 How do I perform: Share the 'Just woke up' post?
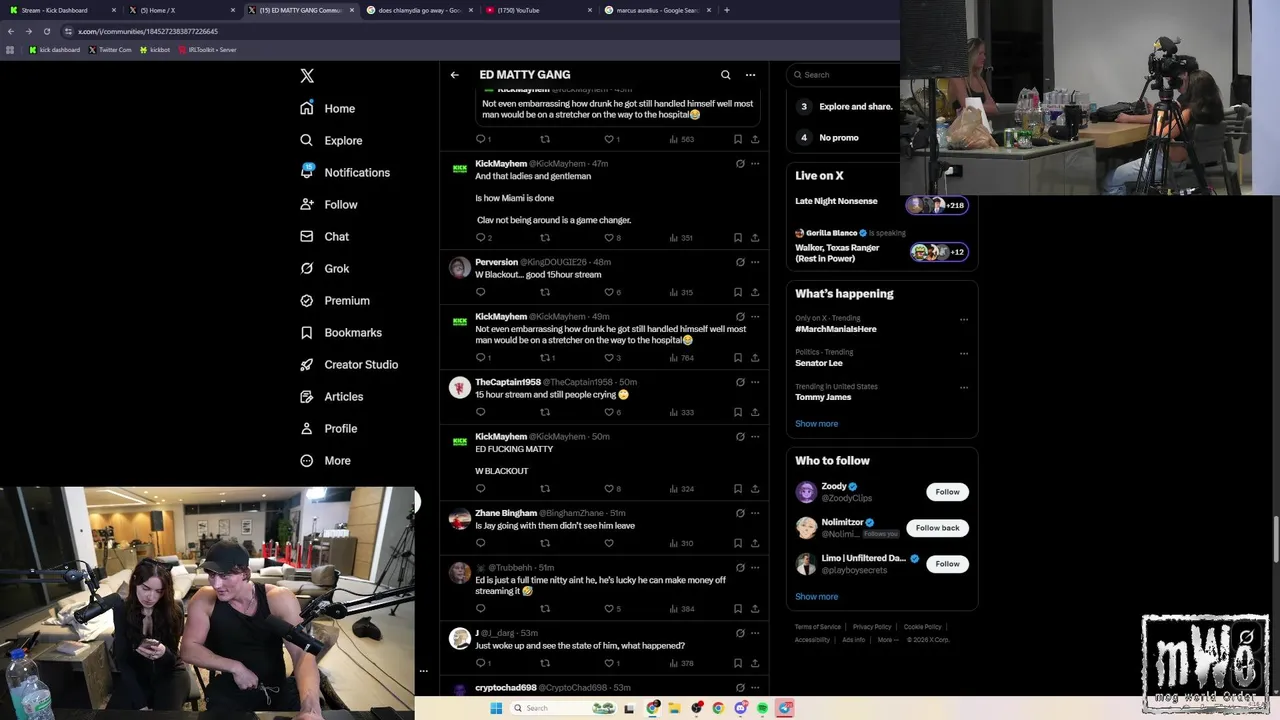[755, 663]
